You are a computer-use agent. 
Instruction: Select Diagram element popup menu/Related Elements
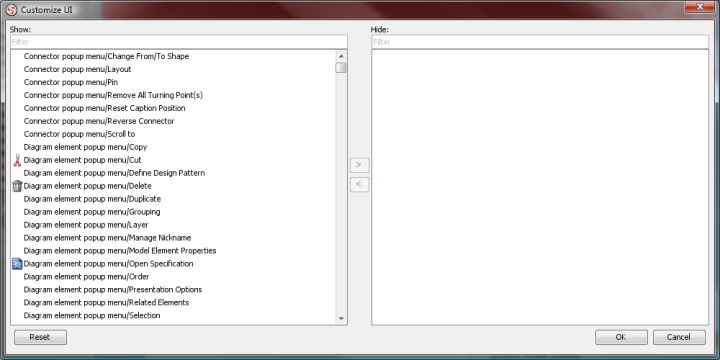(106, 303)
